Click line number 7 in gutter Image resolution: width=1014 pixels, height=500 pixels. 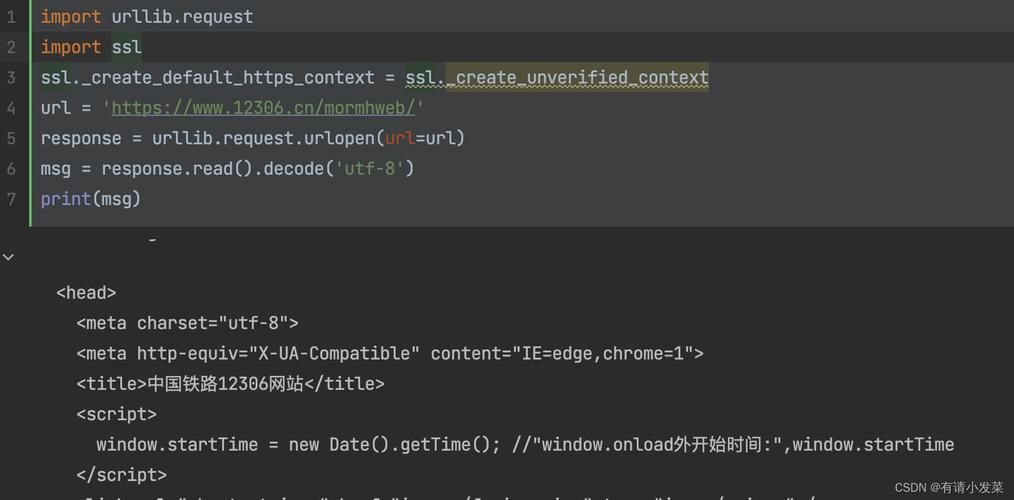pos(11,199)
